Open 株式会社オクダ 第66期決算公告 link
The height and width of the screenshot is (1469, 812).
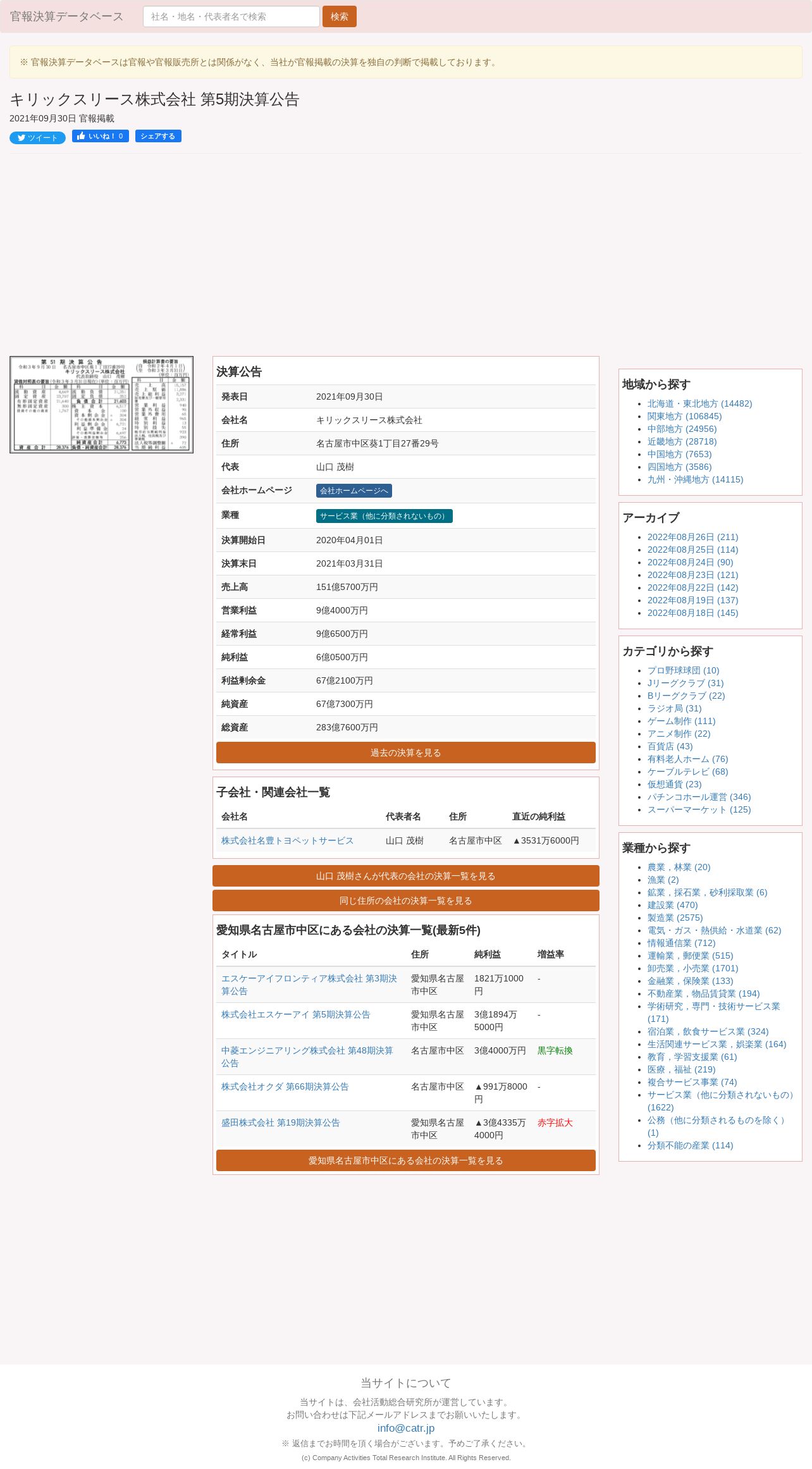tap(285, 1086)
